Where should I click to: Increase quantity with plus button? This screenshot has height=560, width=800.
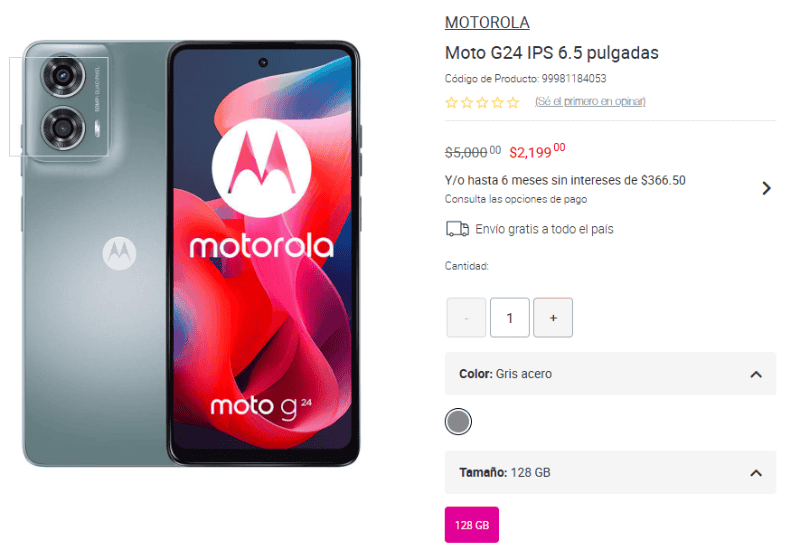click(x=553, y=318)
